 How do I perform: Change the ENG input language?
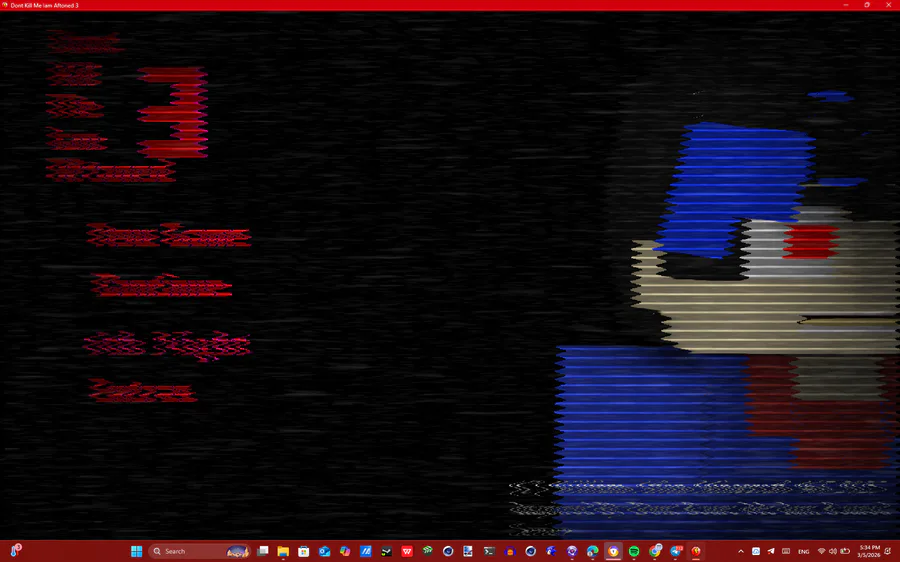tap(804, 552)
